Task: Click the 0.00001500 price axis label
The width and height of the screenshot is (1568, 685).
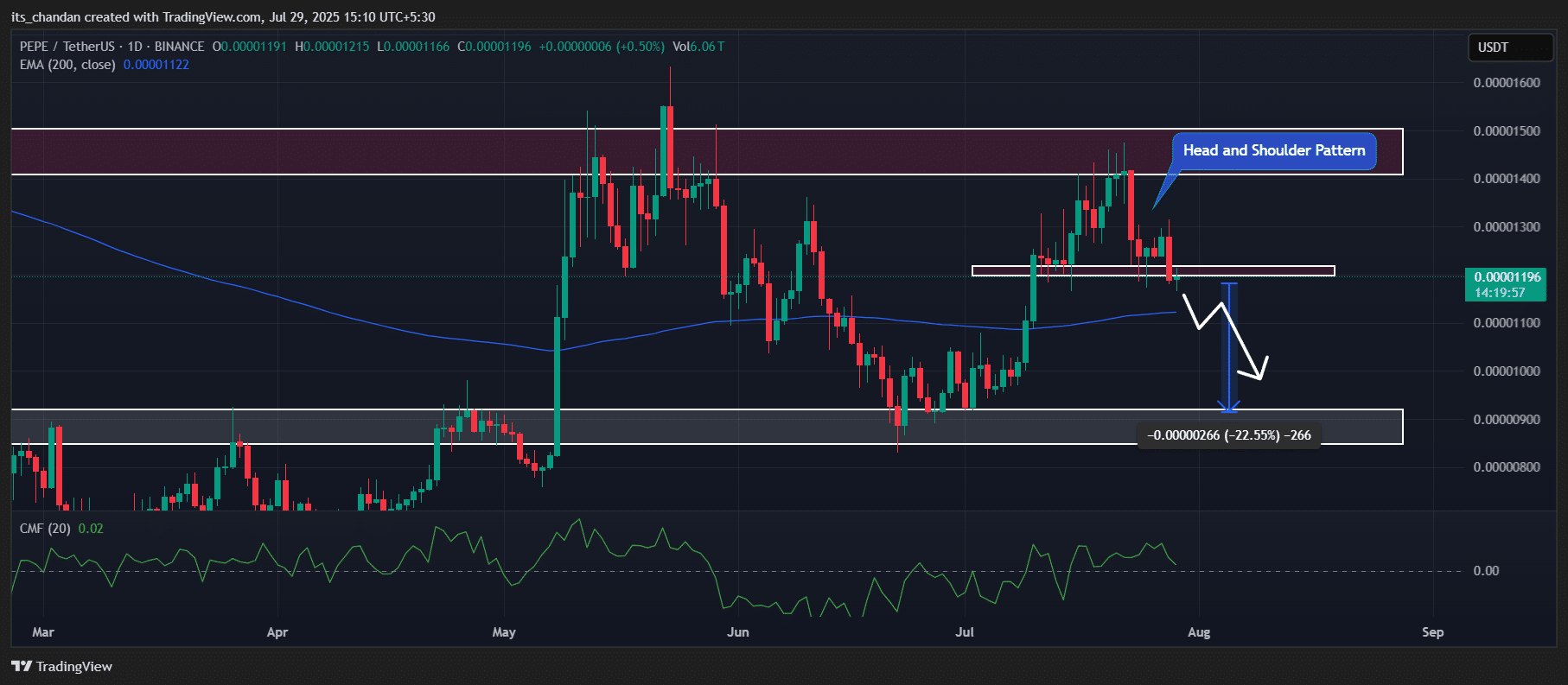Action: (1507, 131)
